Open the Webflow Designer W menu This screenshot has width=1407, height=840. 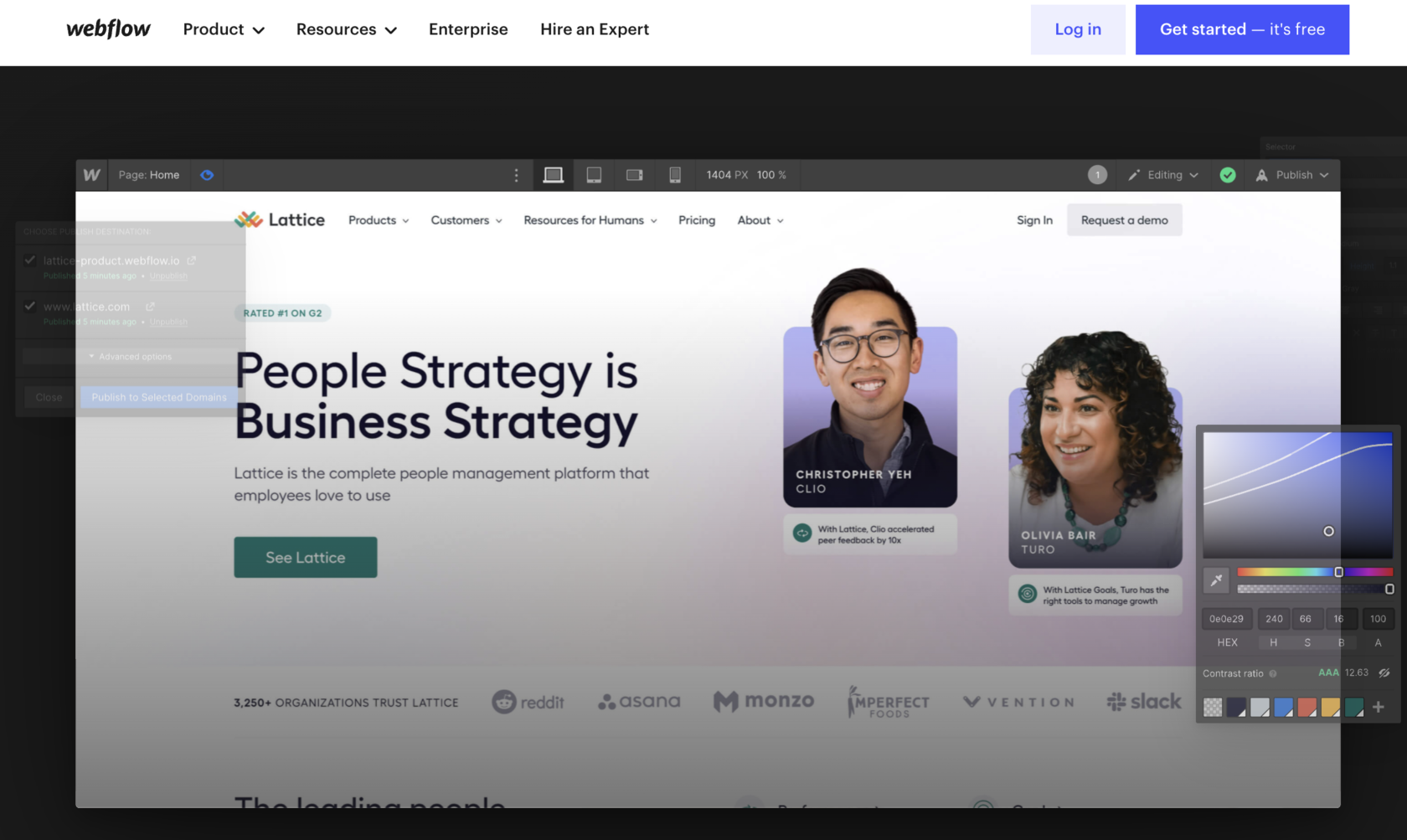[x=91, y=175]
